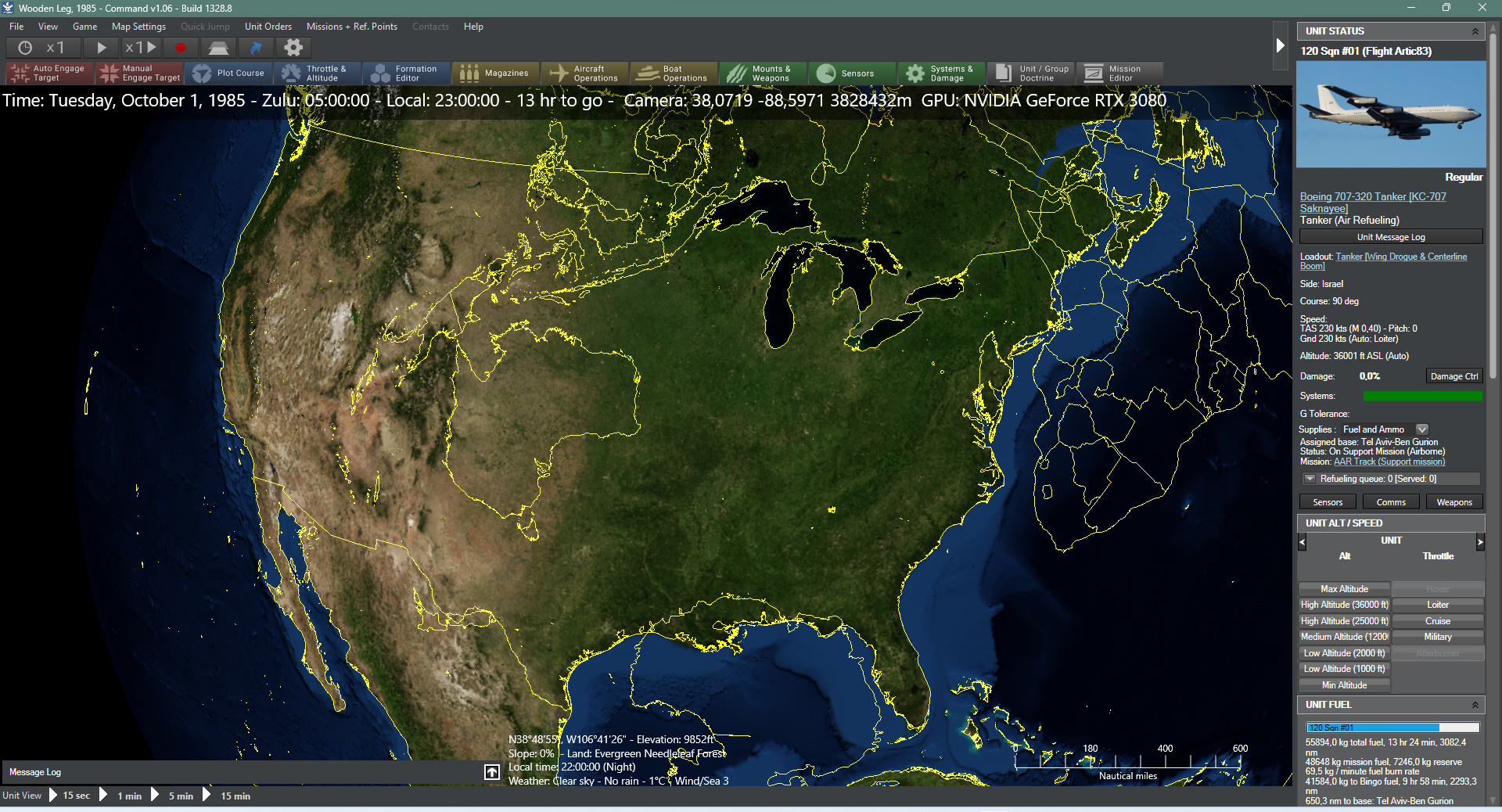Open the Tanker Wing Drogue loadout link

point(1383,261)
